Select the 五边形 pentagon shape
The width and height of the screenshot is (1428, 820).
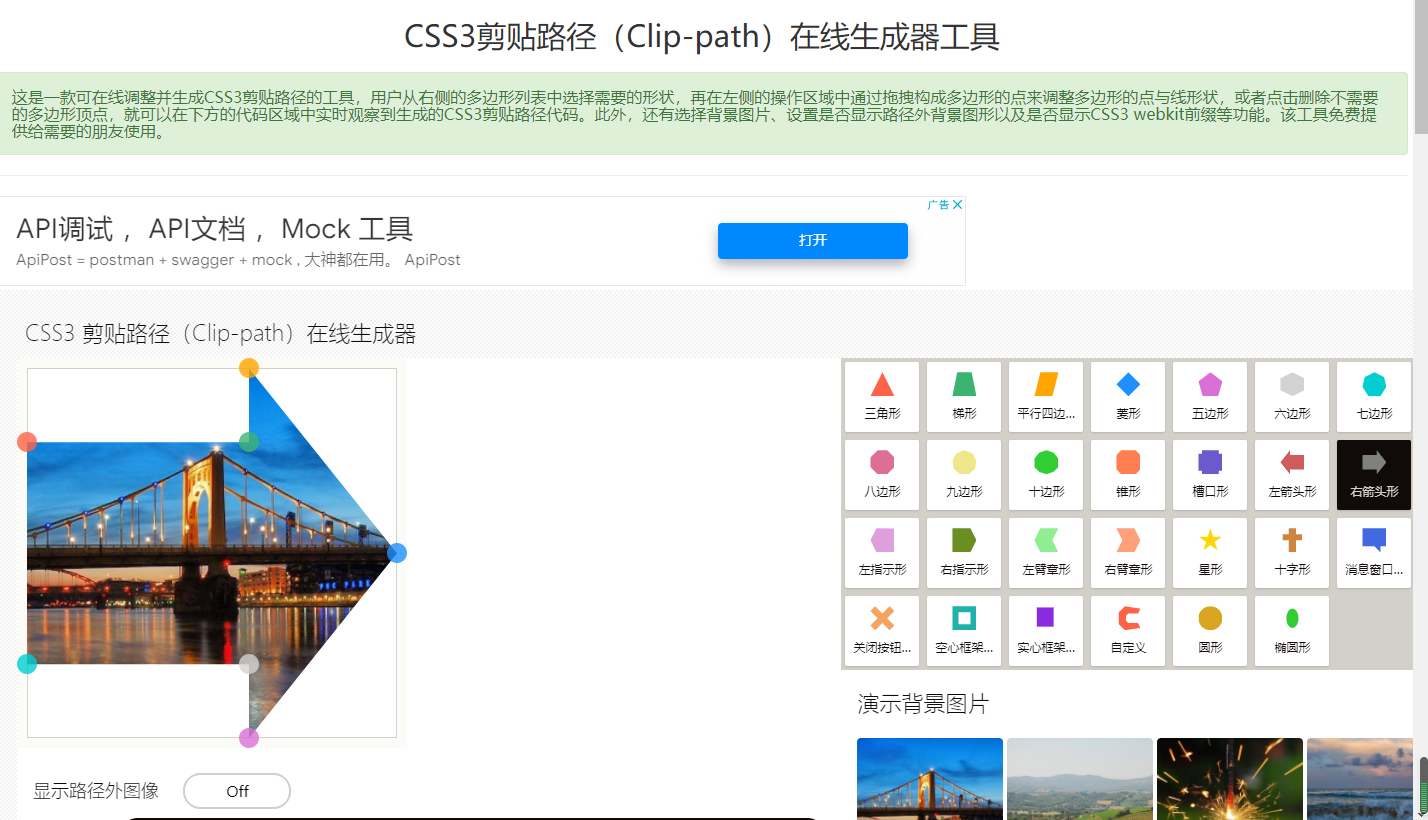(1209, 396)
